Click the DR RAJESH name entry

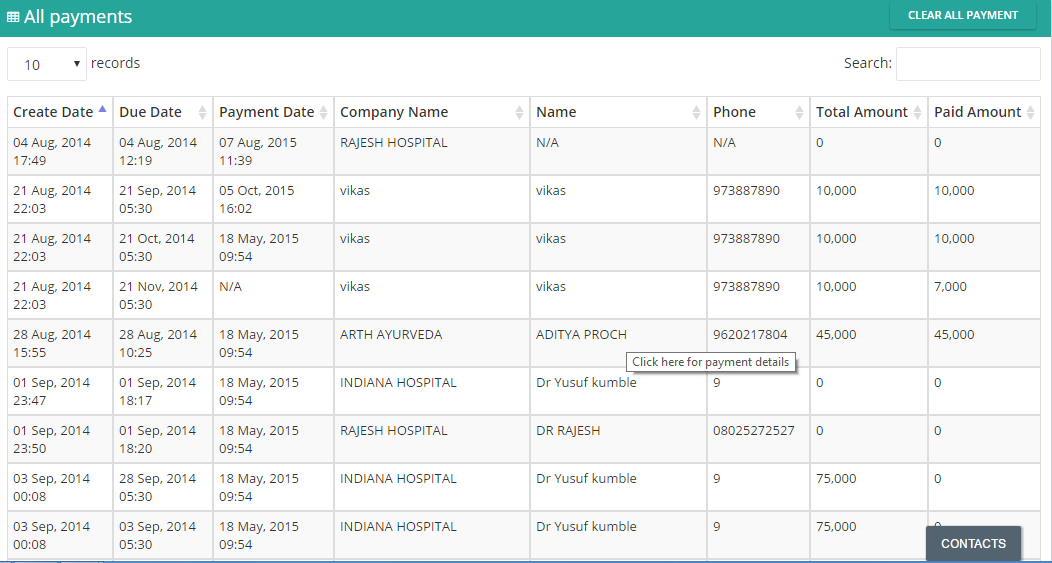568,430
